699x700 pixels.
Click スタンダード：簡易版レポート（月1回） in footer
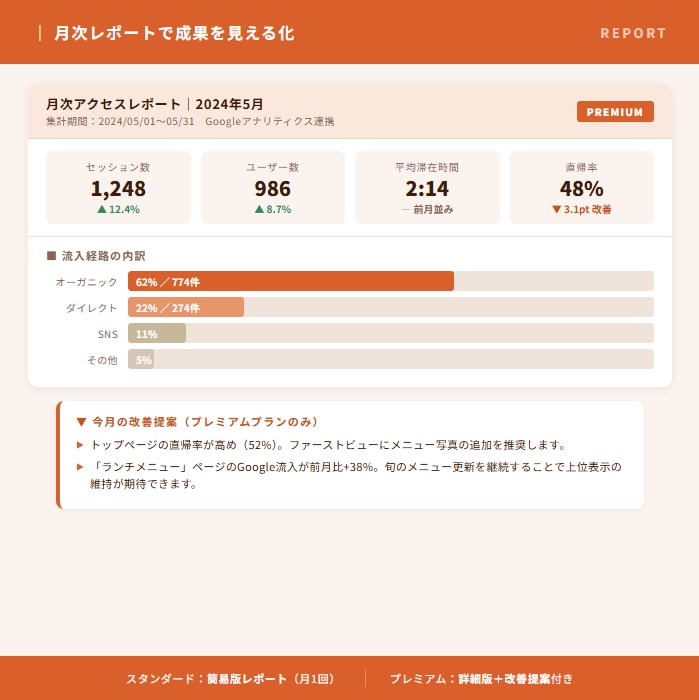(x=229, y=679)
